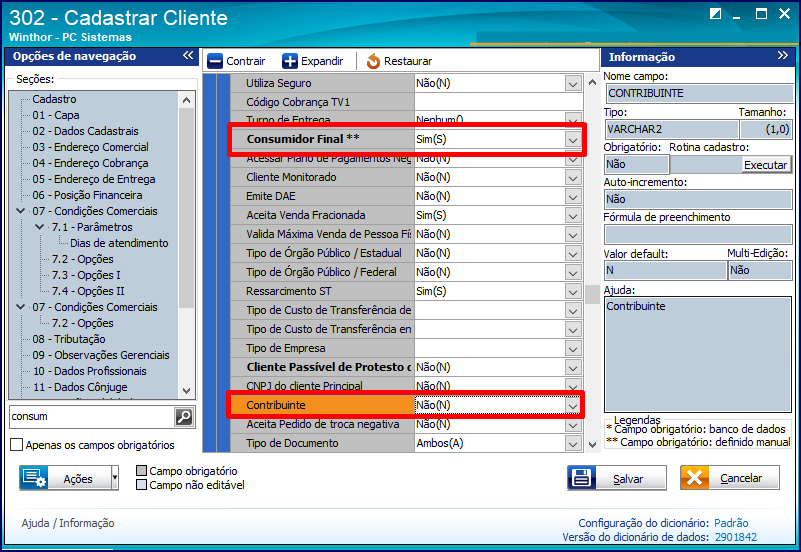Click the Ajuda text area showing Contribuinte

pyautogui.click(x=698, y=354)
